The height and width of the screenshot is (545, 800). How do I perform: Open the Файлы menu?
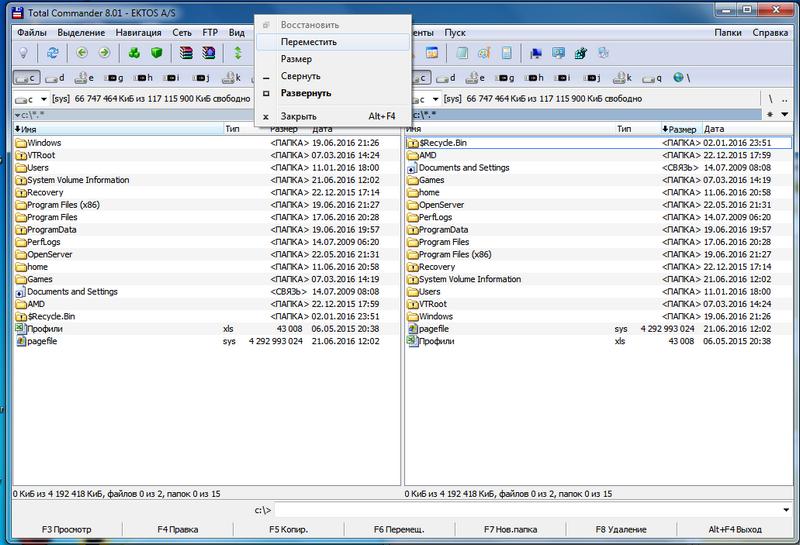point(32,33)
